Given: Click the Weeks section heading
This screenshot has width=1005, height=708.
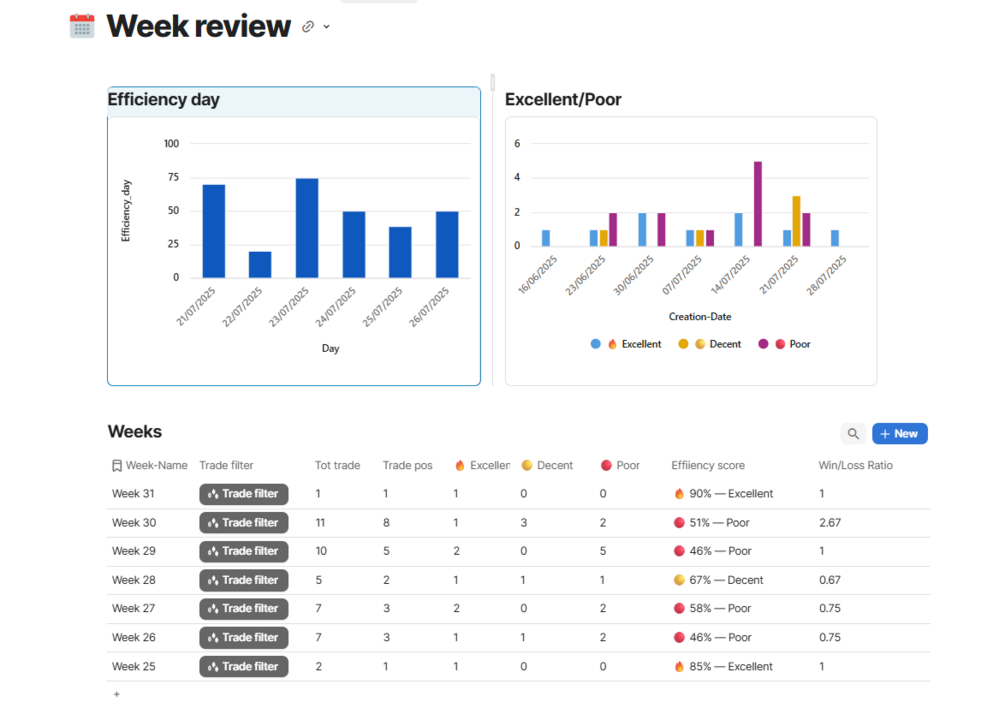Looking at the screenshot, I should coord(135,431).
